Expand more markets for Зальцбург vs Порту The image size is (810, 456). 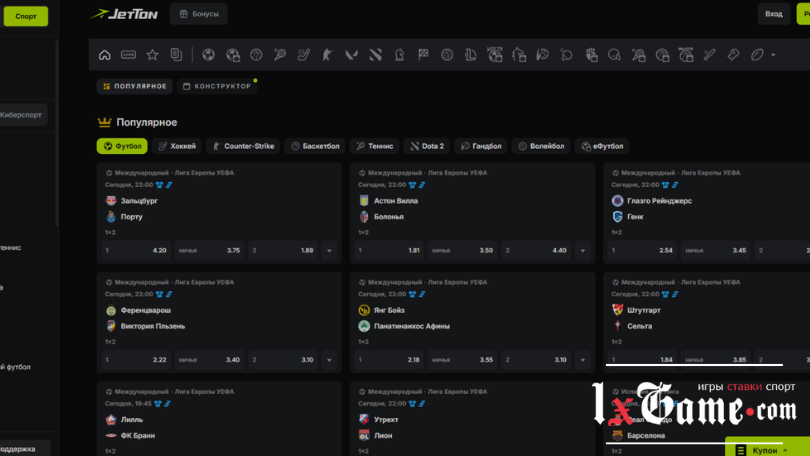point(329,250)
